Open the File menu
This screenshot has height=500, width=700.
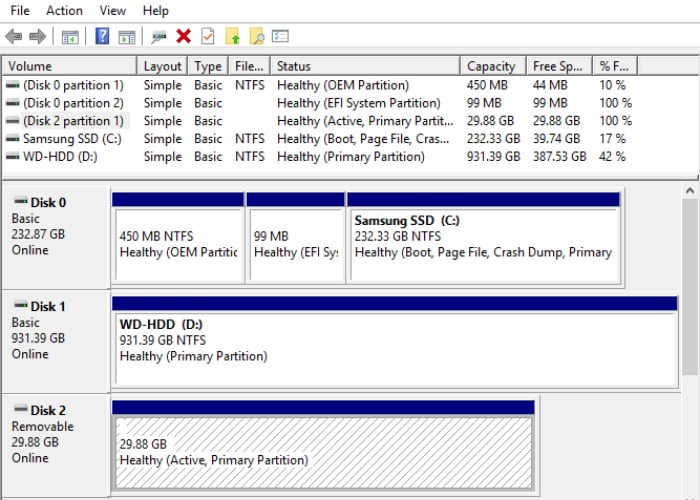[x=20, y=10]
